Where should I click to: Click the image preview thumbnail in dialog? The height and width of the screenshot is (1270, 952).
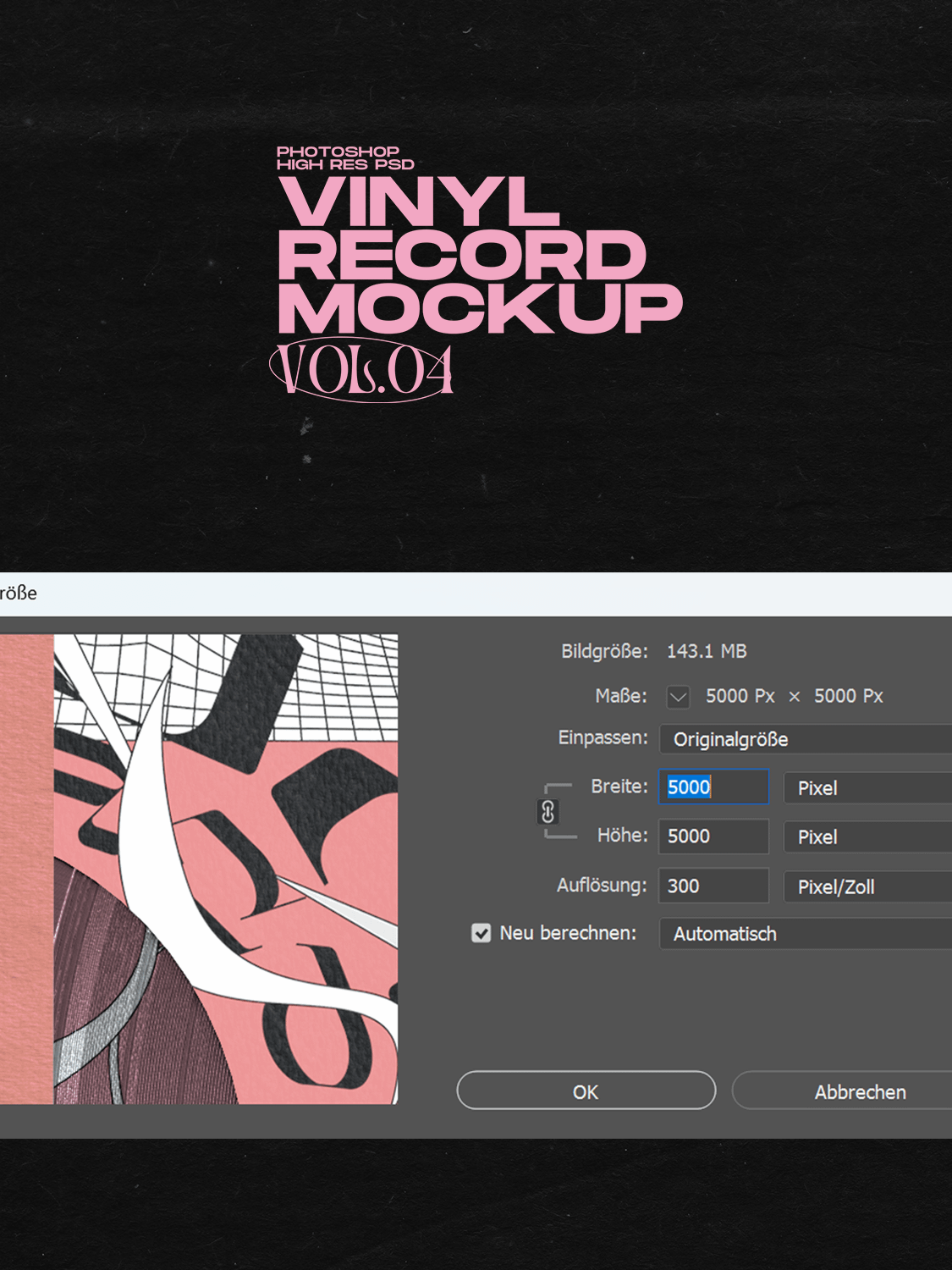(x=199, y=869)
